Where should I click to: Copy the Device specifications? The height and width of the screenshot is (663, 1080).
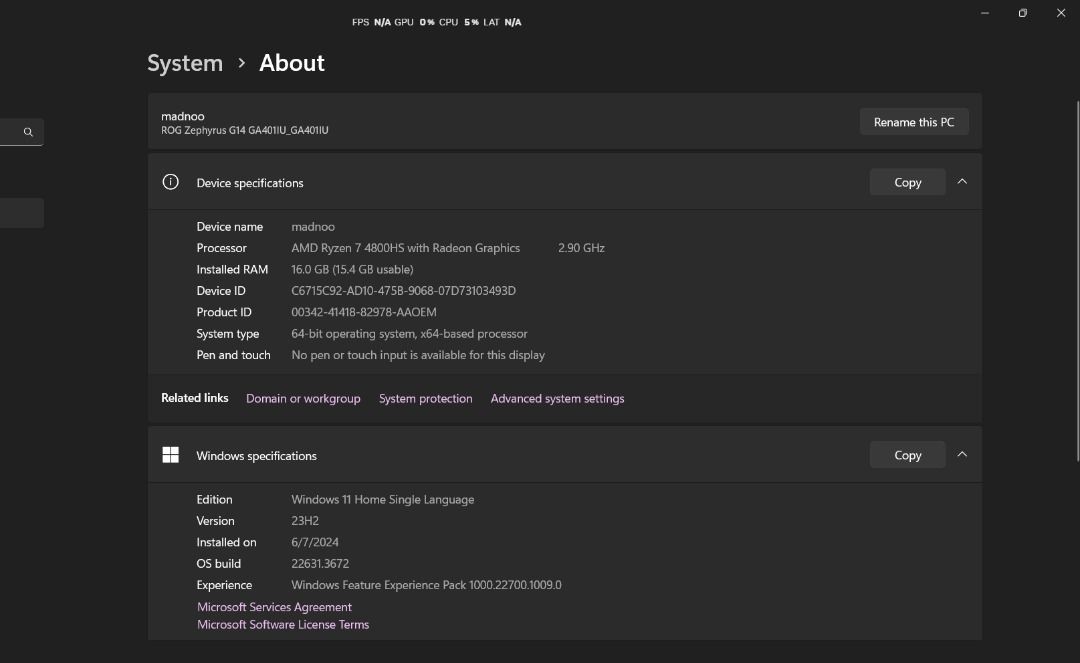coord(907,182)
